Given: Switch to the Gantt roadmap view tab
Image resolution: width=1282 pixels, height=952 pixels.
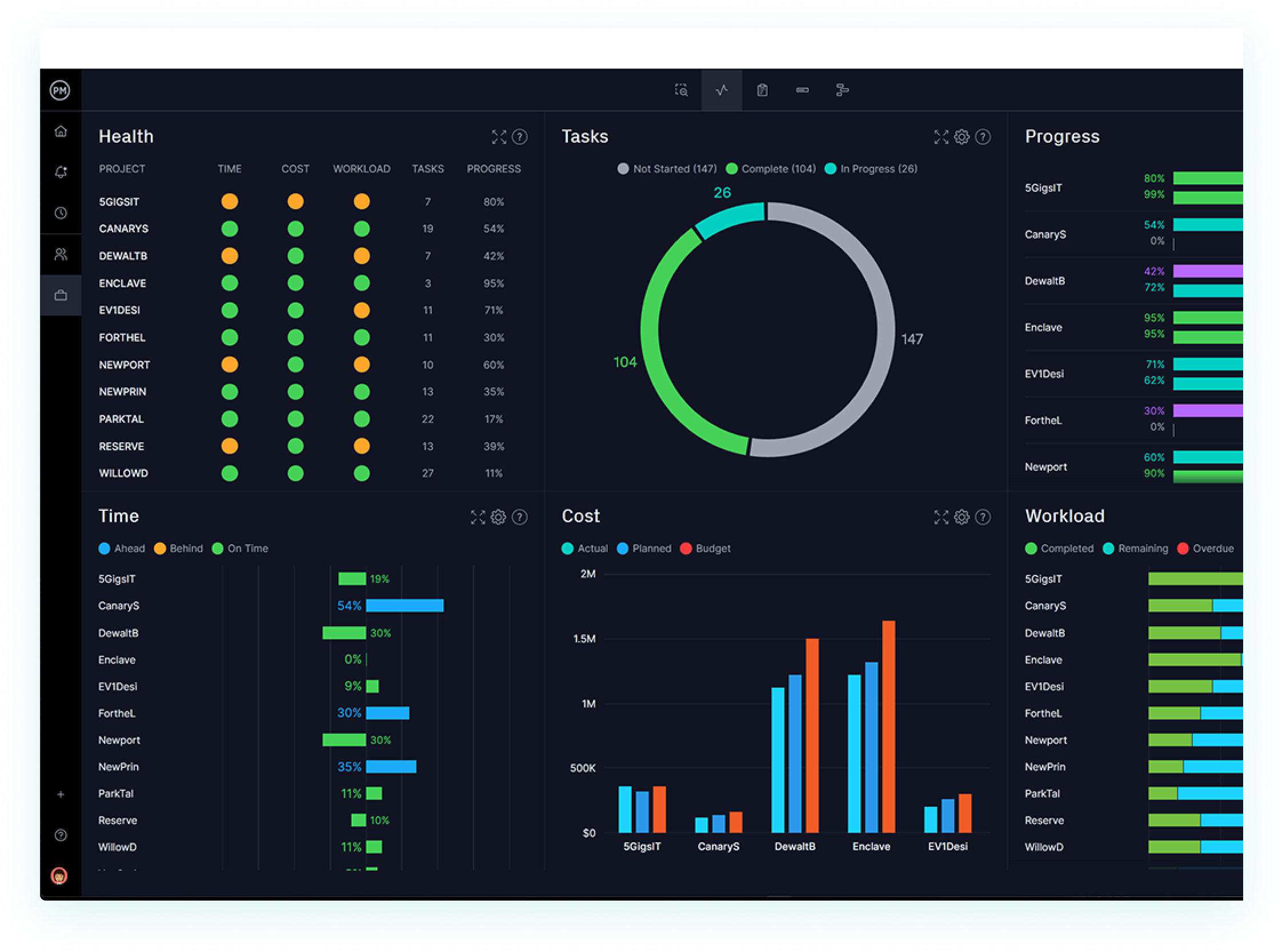Looking at the screenshot, I should click(x=842, y=90).
